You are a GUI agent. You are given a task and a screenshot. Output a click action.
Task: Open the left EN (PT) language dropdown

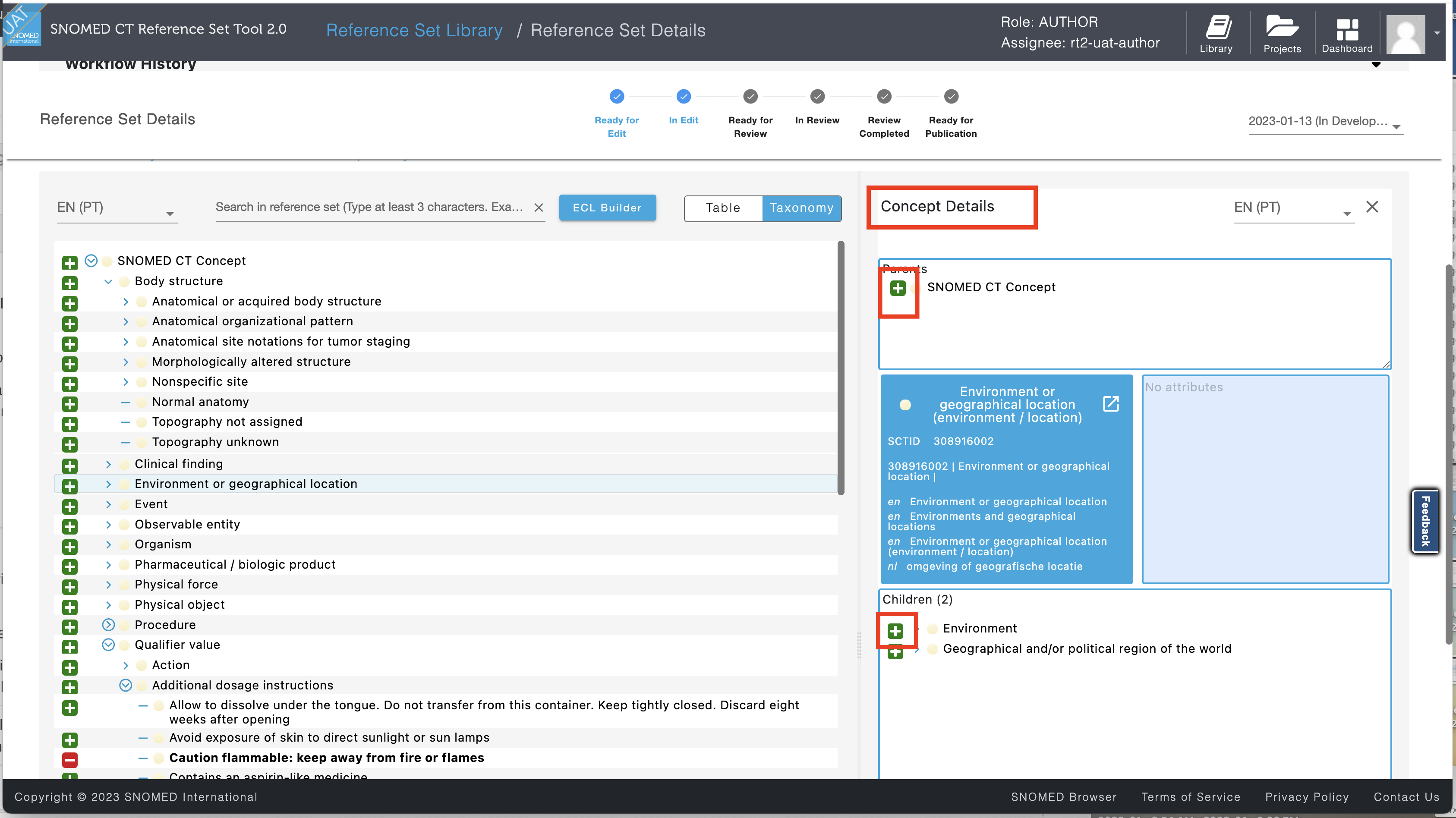pos(117,208)
